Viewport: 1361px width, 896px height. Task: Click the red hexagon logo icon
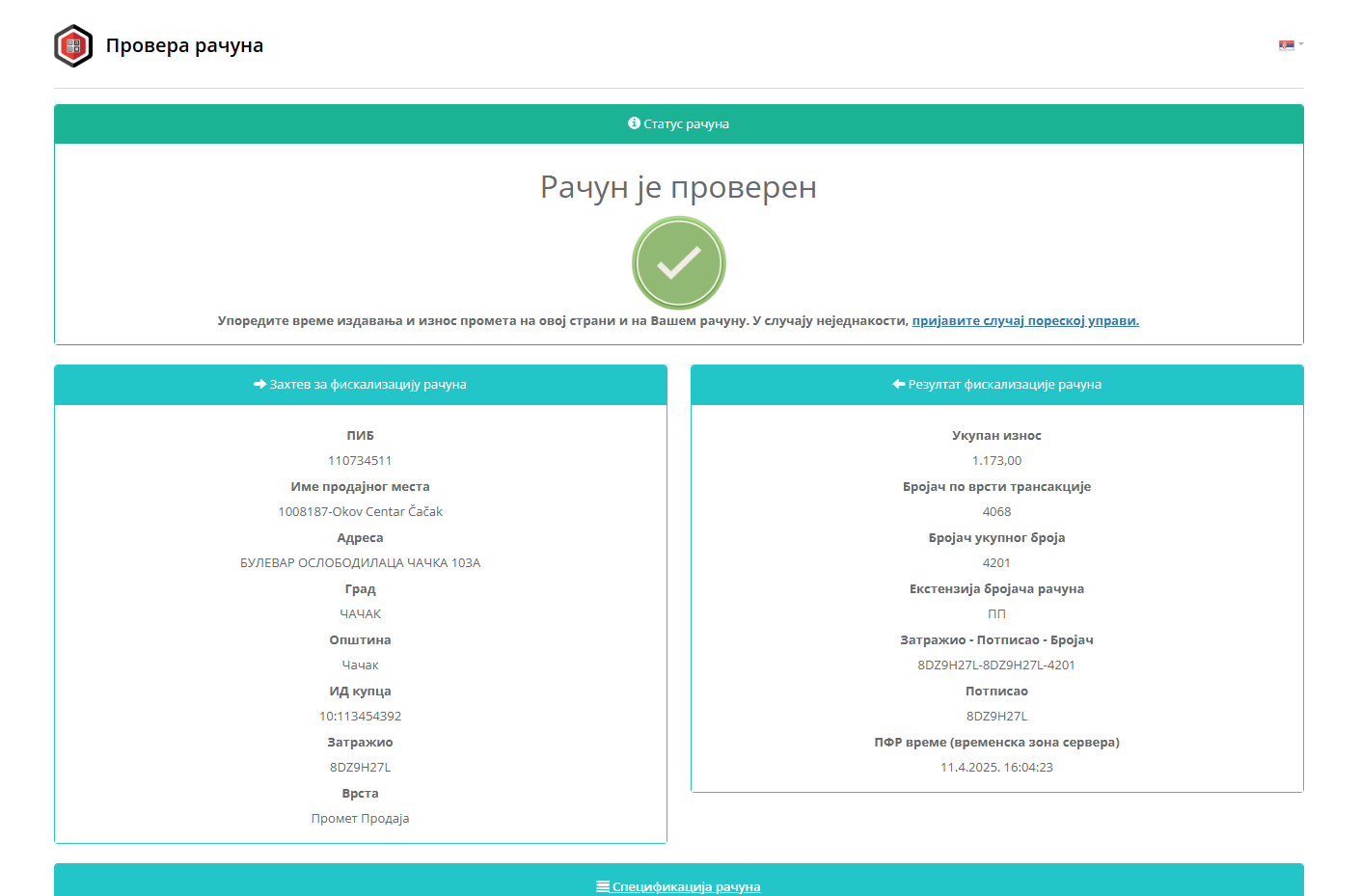pyautogui.click(x=73, y=45)
